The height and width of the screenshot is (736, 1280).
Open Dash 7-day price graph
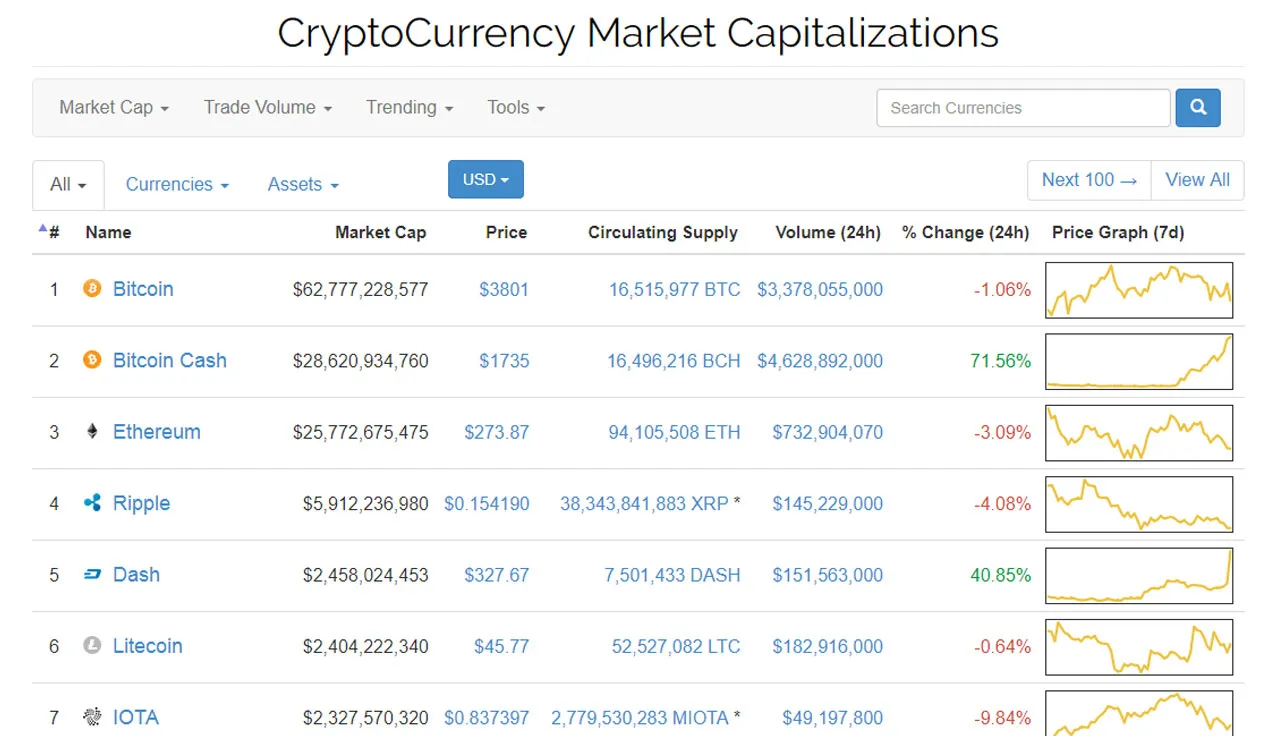(1139, 576)
